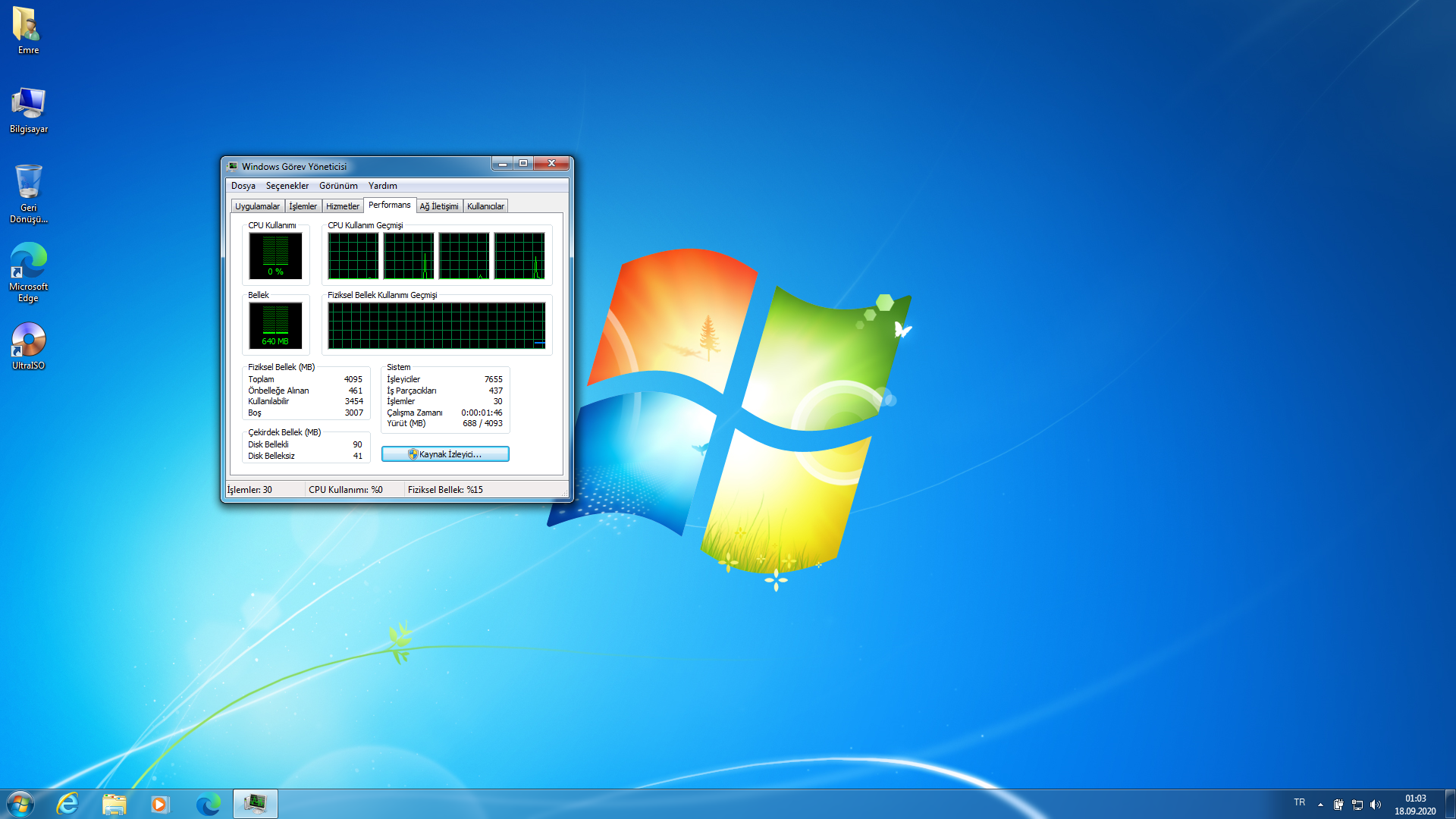Select the Microsoft Edge desktop shortcut
The image size is (1456, 819).
click(28, 272)
